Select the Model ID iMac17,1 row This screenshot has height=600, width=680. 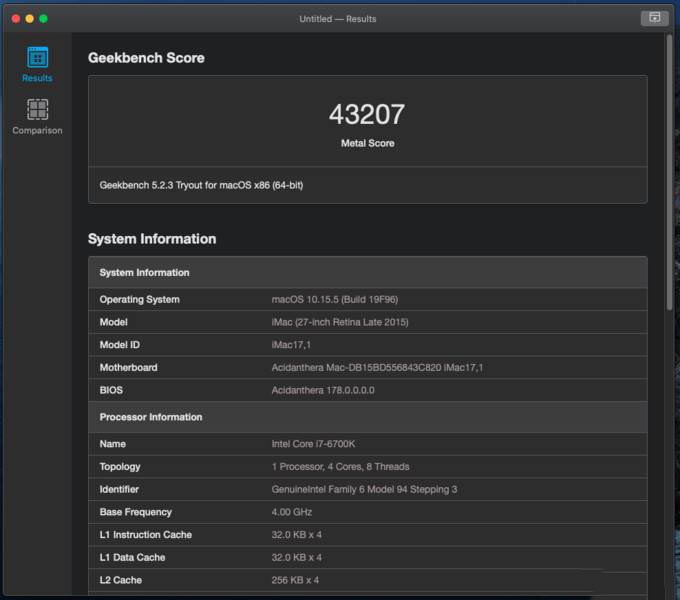click(368, 345)
